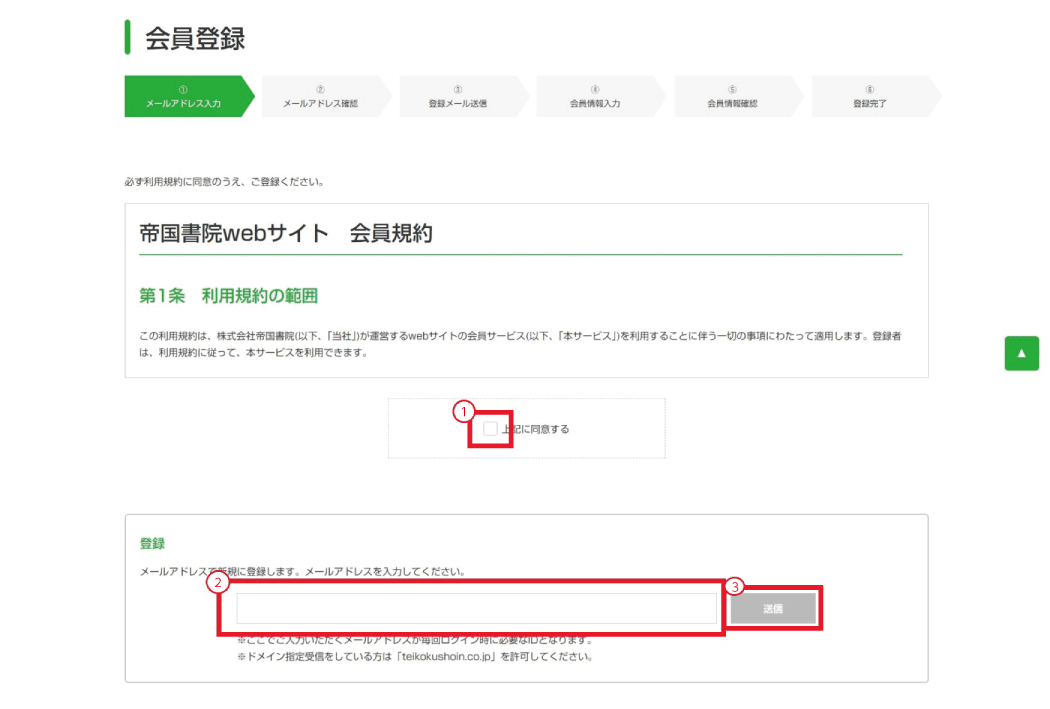This screenshot has width=1050, height=709.
Task: Click the green scroll-to-top arrow button
Action: [x=1021, y=353]
